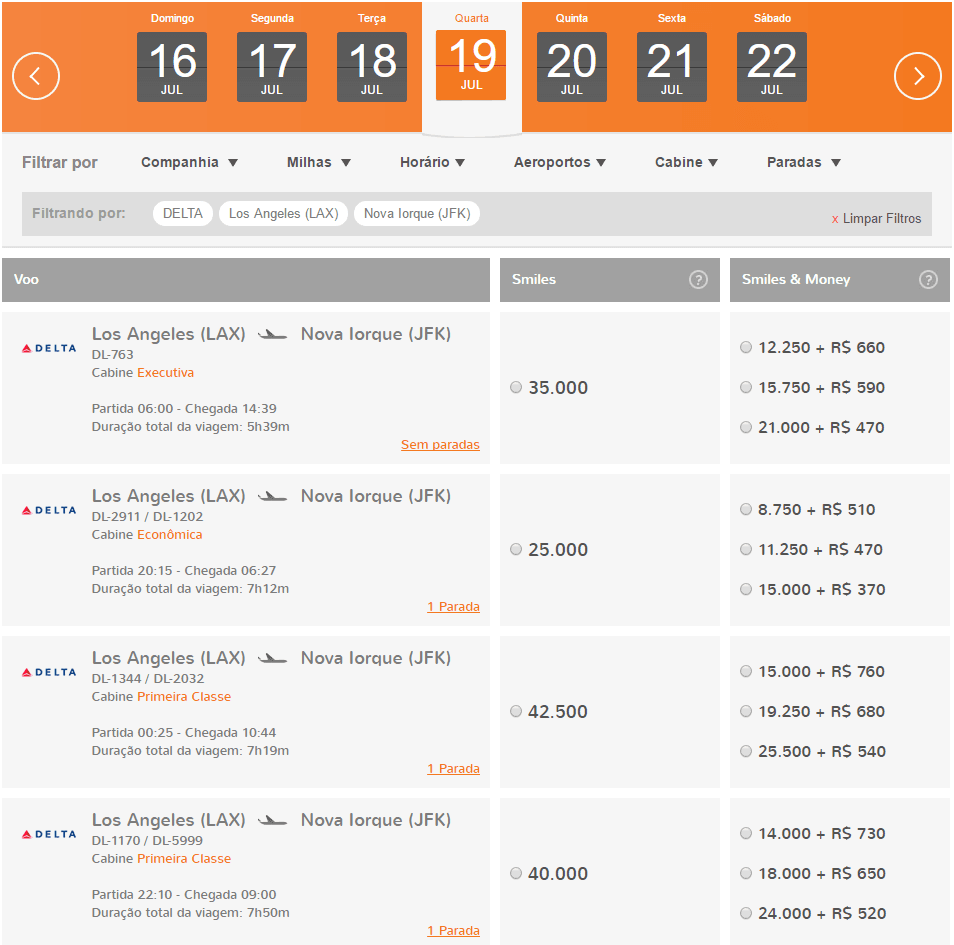Click 'Partida 06:00 - Chegada 14:39' text

184,408
